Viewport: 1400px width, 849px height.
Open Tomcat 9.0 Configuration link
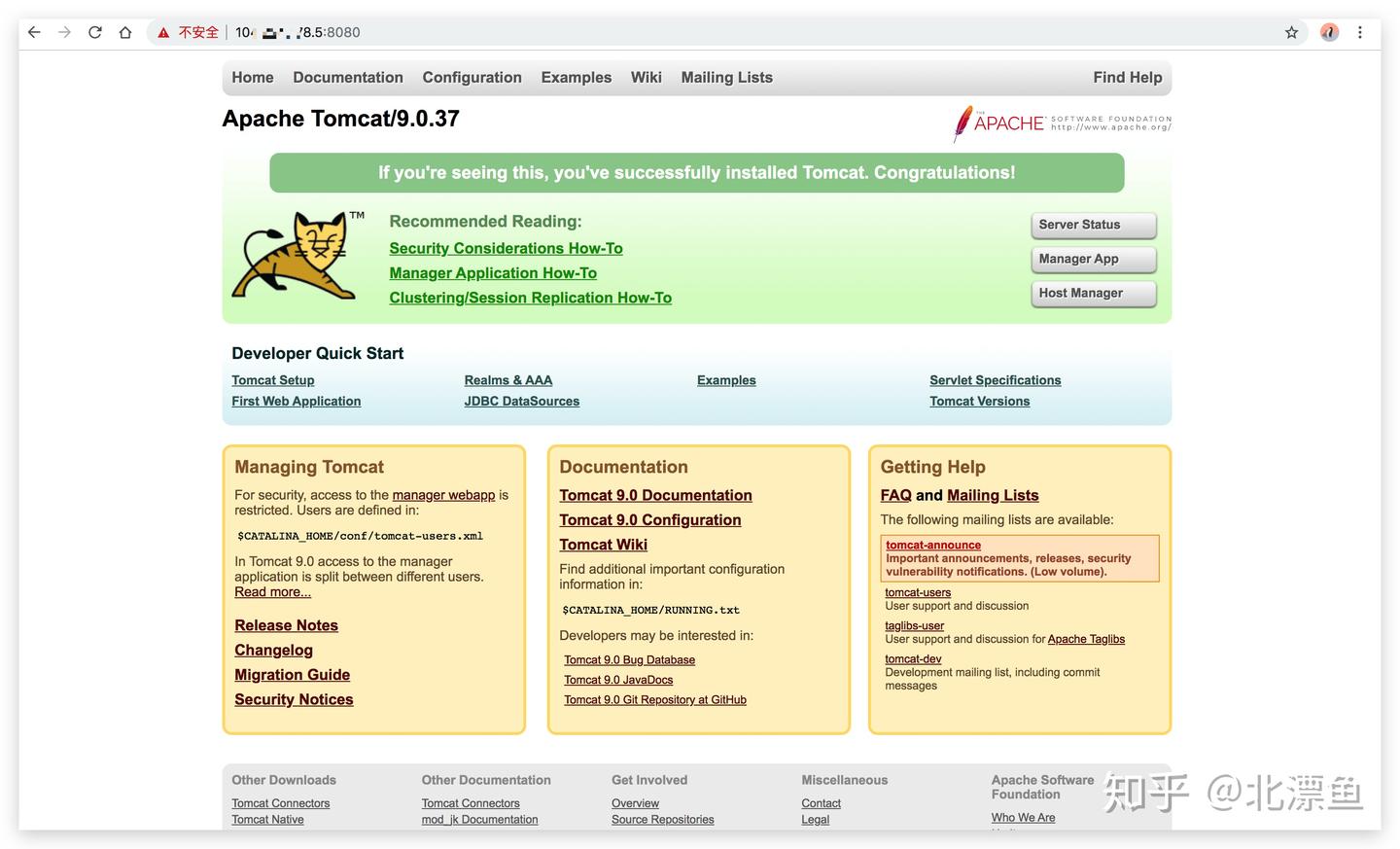point(650,520)
